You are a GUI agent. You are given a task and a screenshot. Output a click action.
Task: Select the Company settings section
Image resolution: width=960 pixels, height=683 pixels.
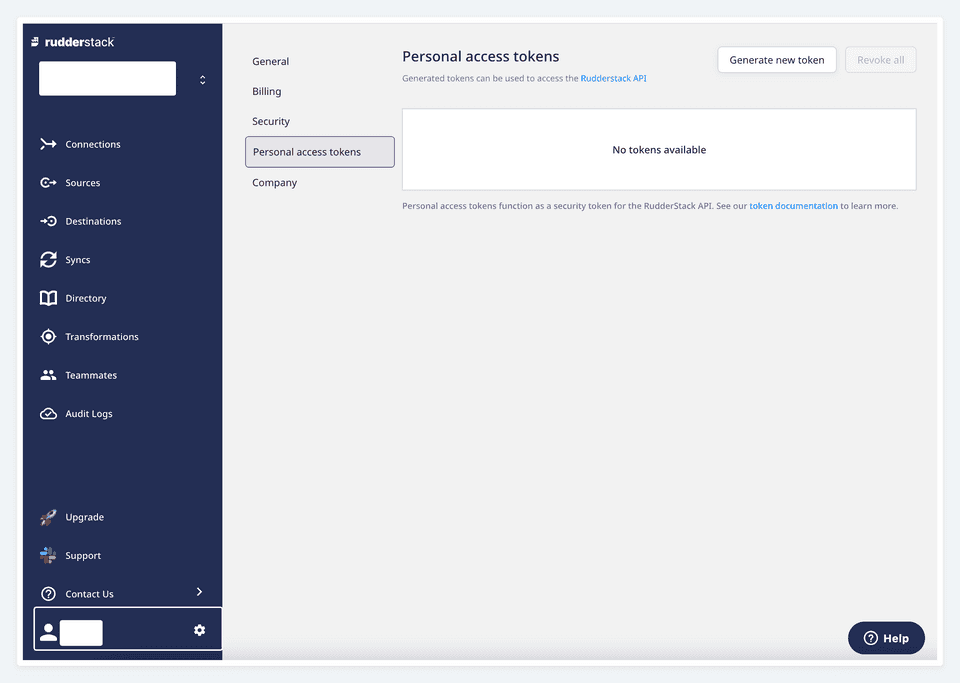click(x=275, y=182)
